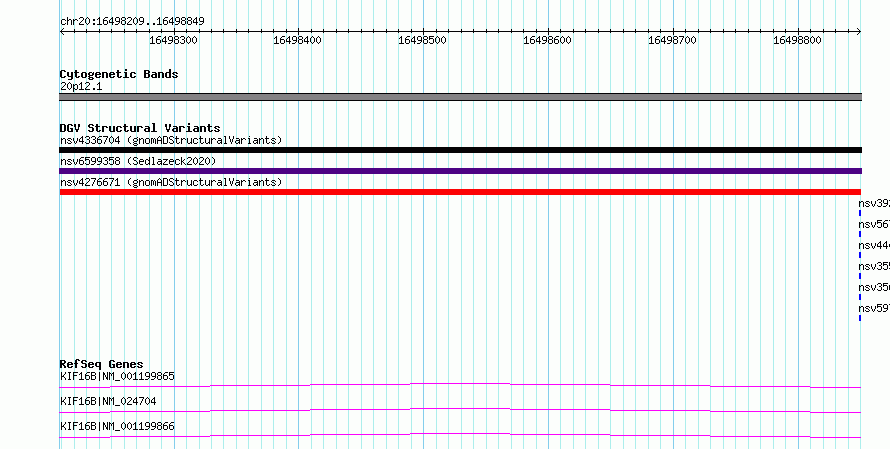Click ruler position 16498800
The height and width of the screenshot is (449, 890).
(797, 40)
